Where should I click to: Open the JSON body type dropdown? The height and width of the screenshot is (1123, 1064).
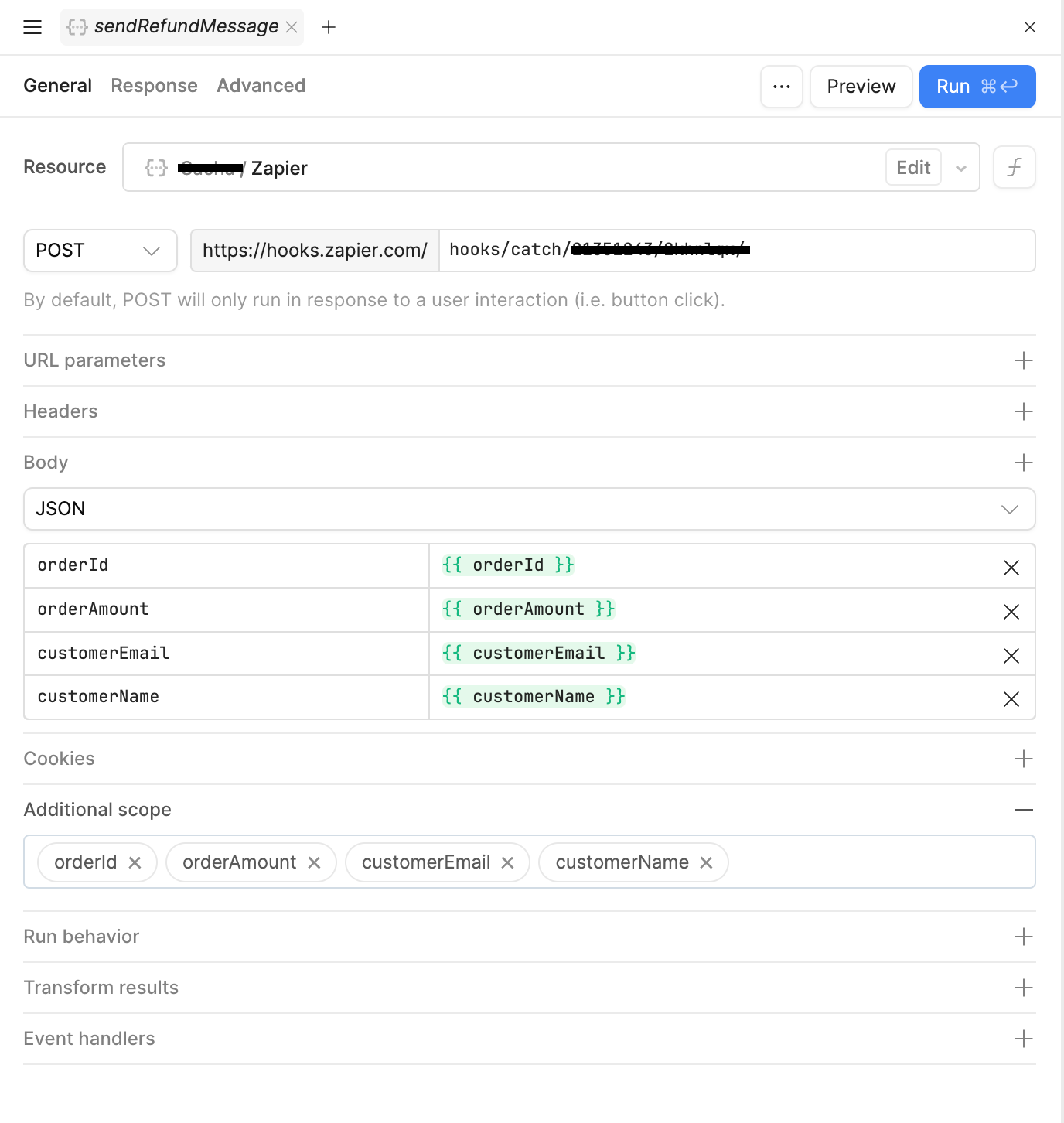coord(530,509)
